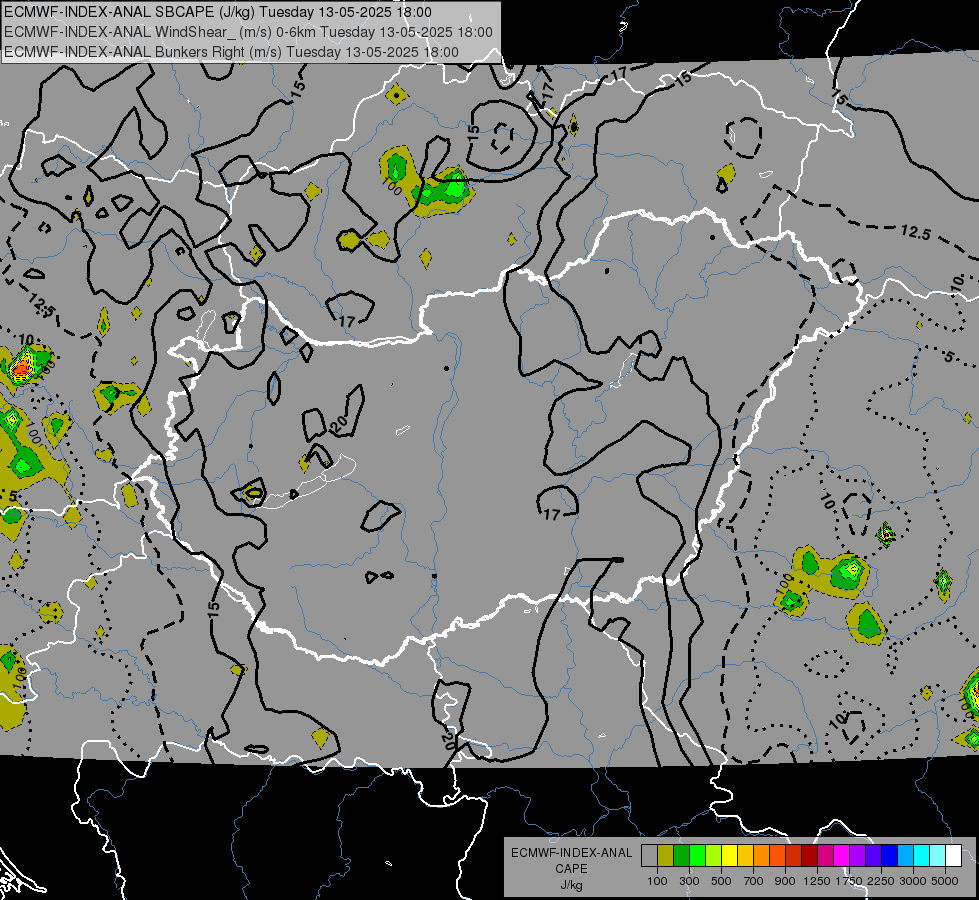Screen dimensions: 979x900
Task: Click the legend value 700
Action: coord(754,881)
